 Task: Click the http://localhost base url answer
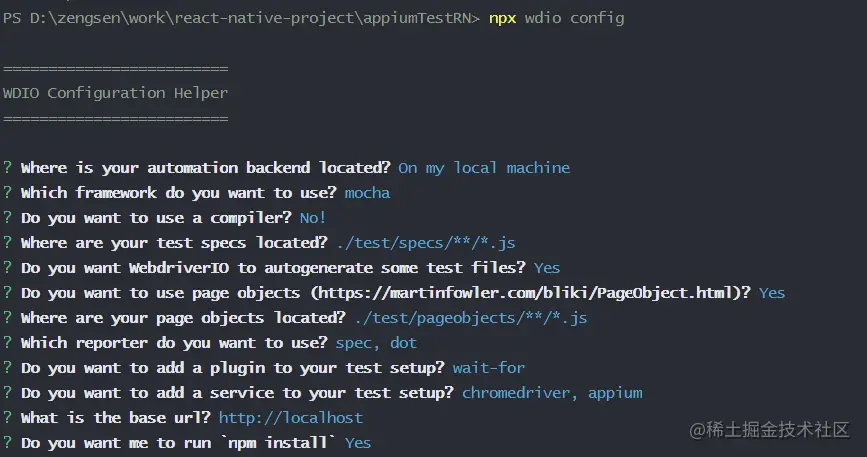click(x=291, y=418)
